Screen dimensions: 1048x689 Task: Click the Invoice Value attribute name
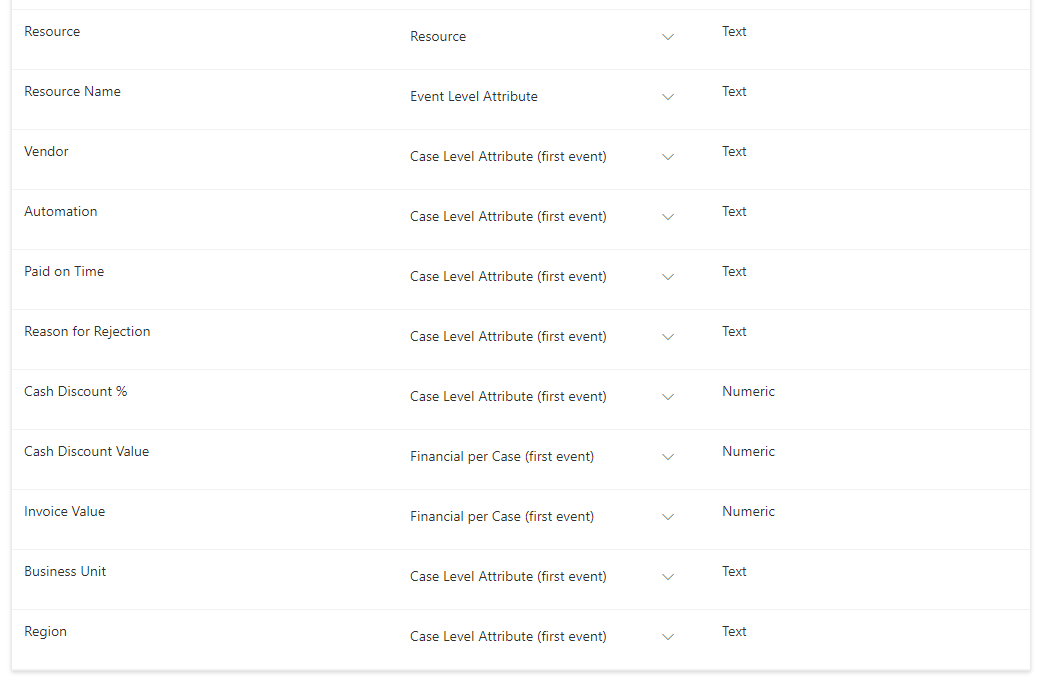(x=64, y=512)
